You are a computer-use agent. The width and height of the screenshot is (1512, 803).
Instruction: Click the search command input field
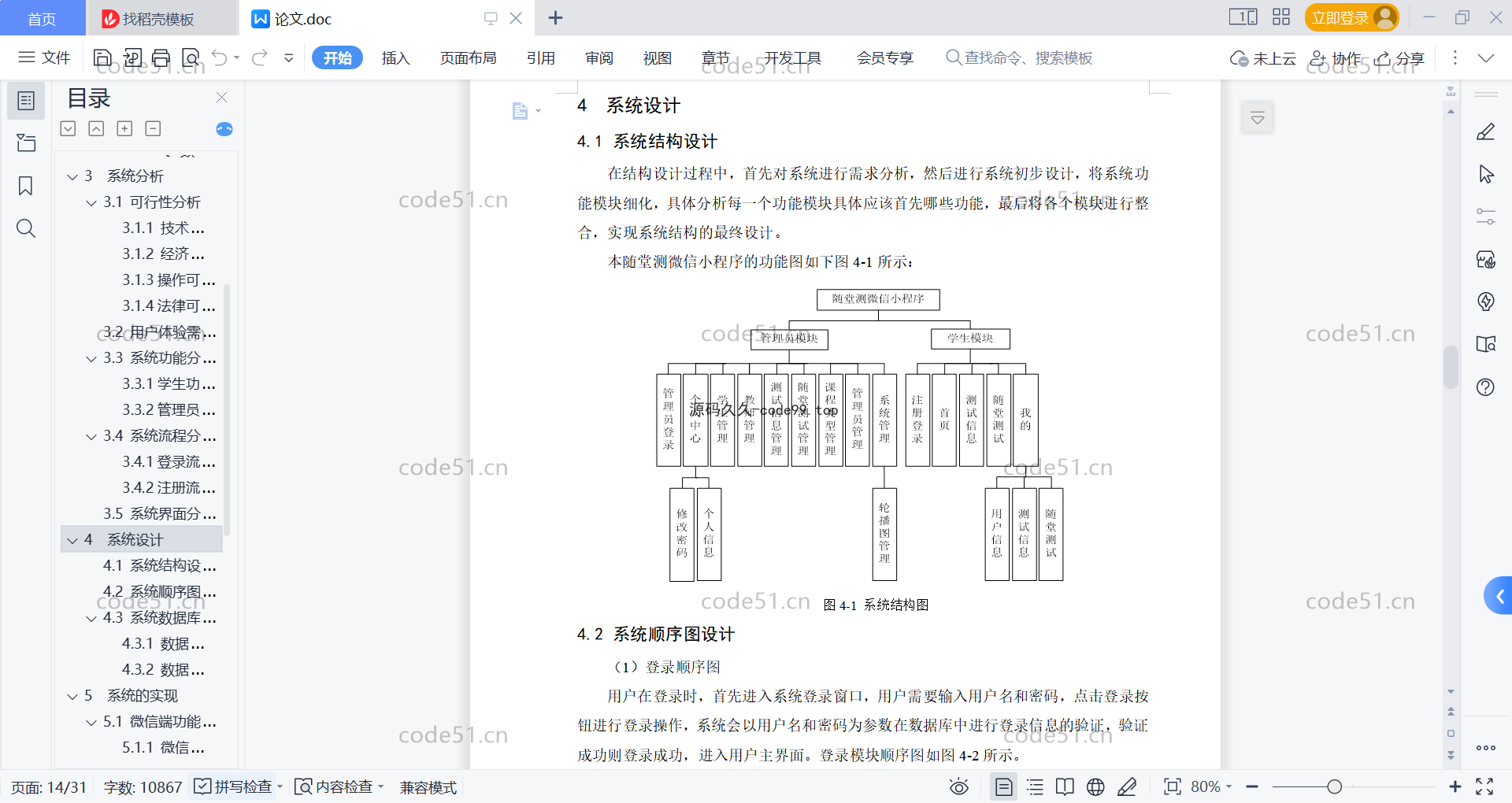click(1019, 57)
